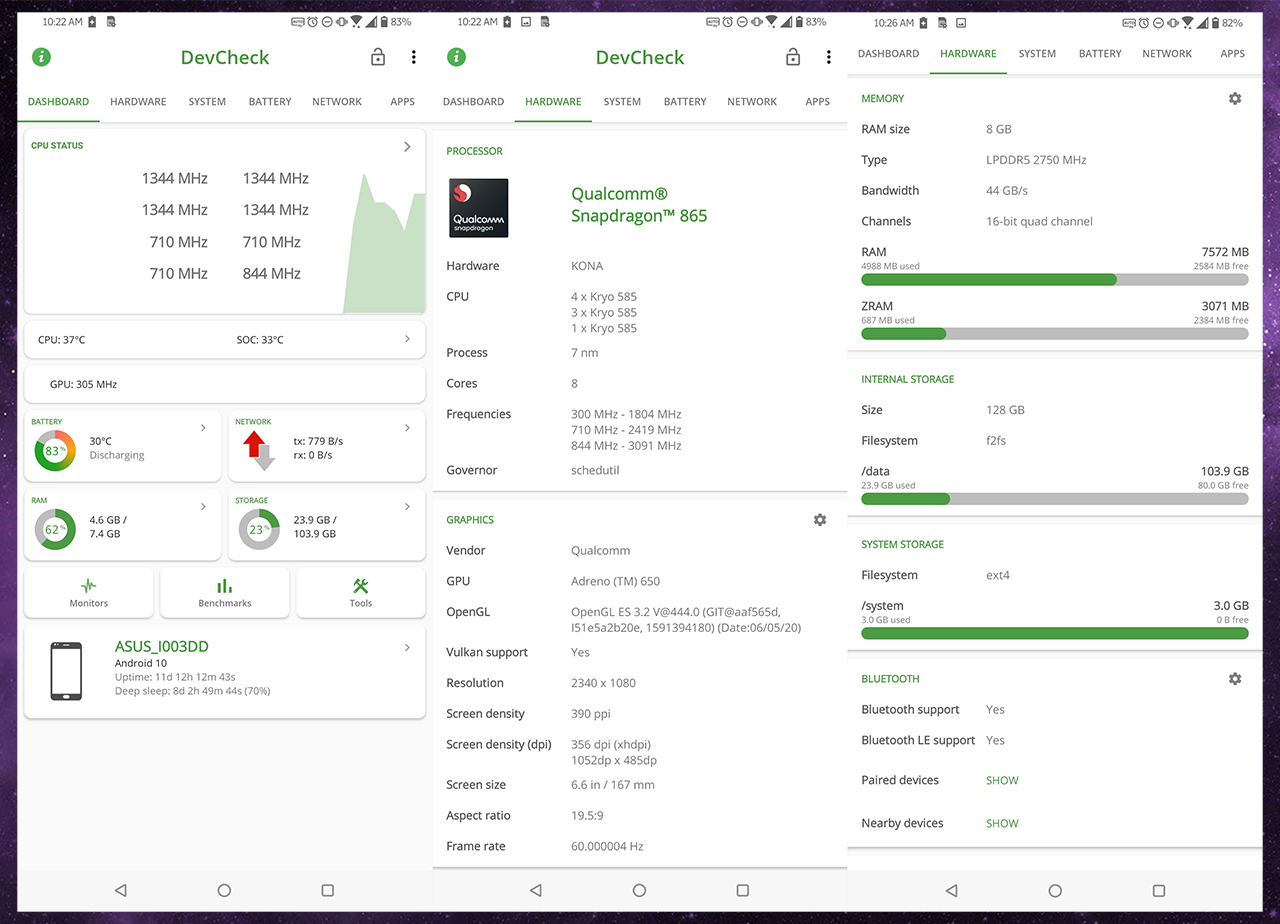1280x924 pixels.
Task: Tap storage 23% ring gauge
Action: tap(259, 529)
